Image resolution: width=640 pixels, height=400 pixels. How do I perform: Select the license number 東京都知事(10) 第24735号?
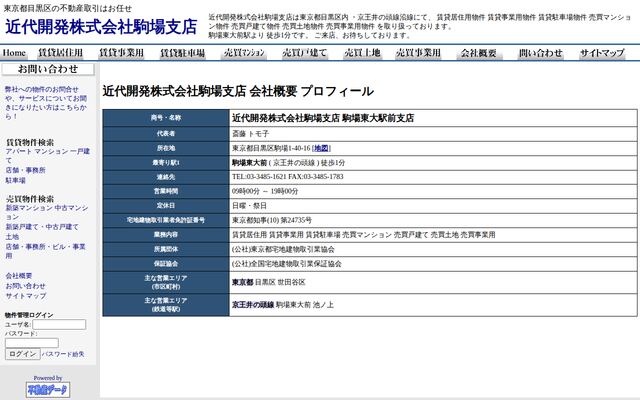point(272,220)
